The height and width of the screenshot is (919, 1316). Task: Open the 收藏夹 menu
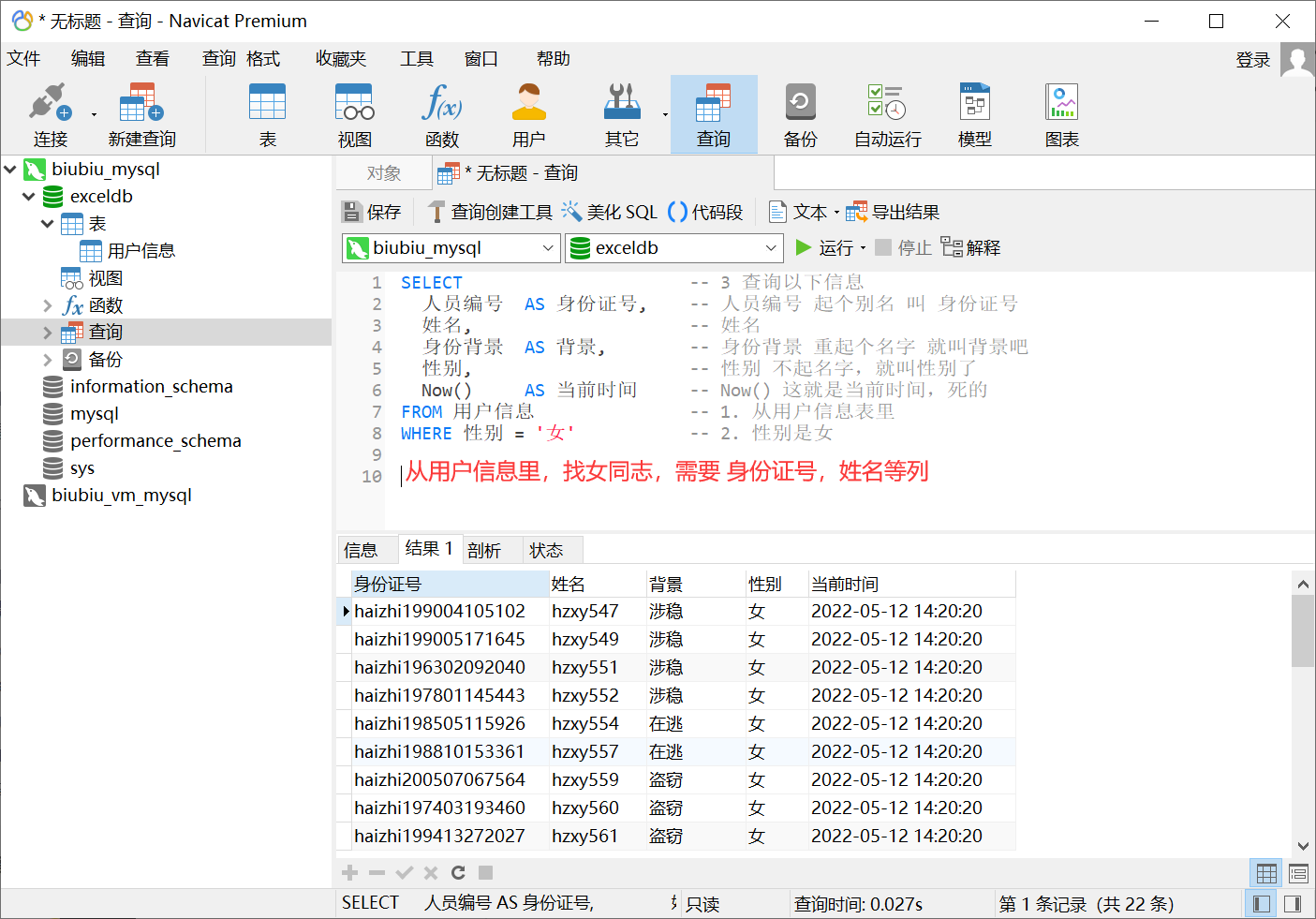pyautogui.click(x=341, y=59)
